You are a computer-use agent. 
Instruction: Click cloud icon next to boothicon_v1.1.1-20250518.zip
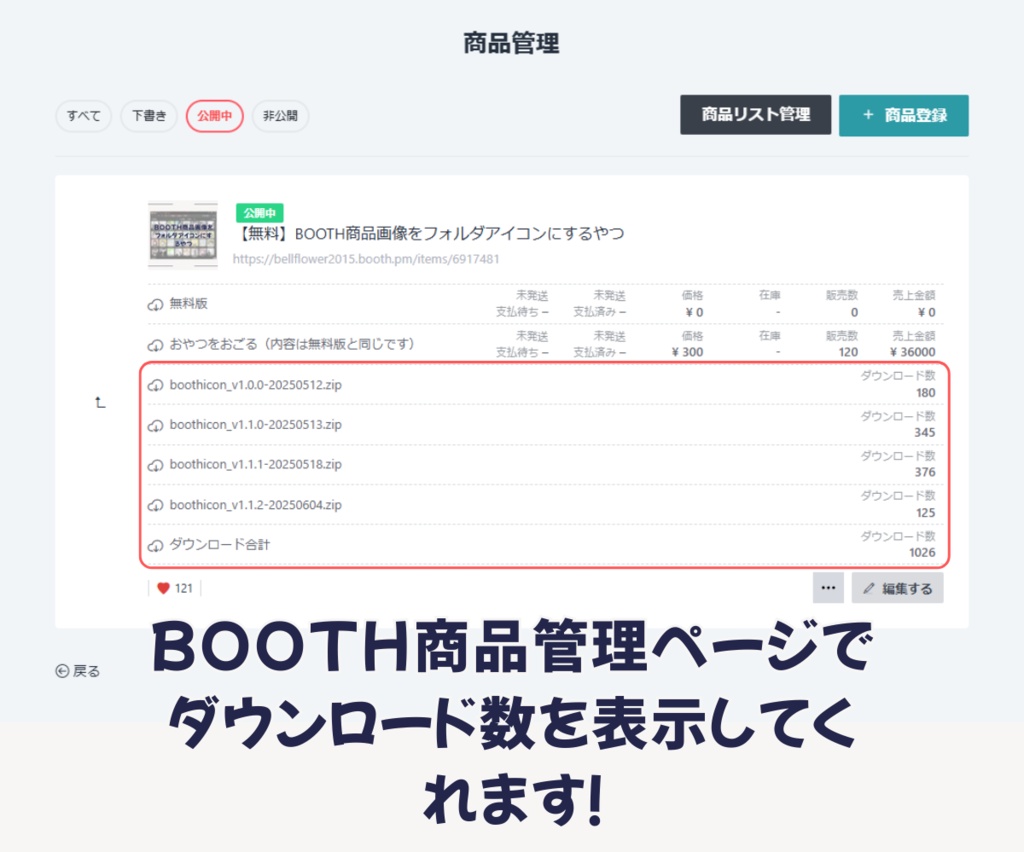155,465
